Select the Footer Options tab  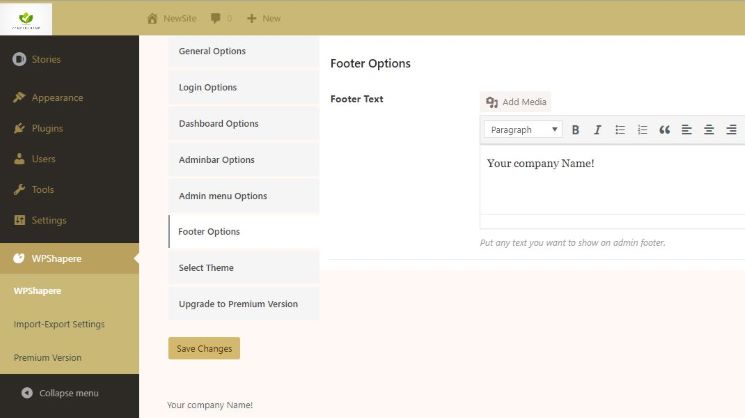tap(244, 232)
